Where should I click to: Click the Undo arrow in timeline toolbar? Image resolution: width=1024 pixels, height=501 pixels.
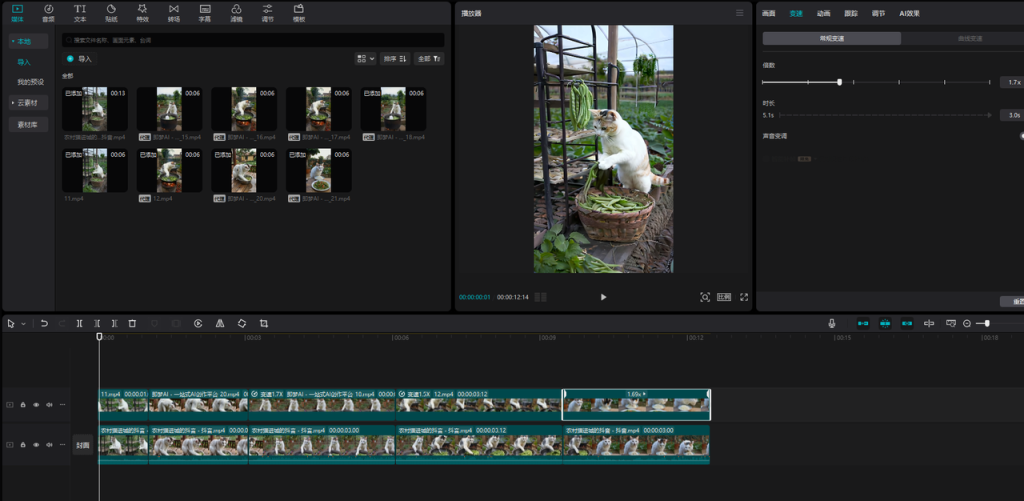tap(44, 323)
